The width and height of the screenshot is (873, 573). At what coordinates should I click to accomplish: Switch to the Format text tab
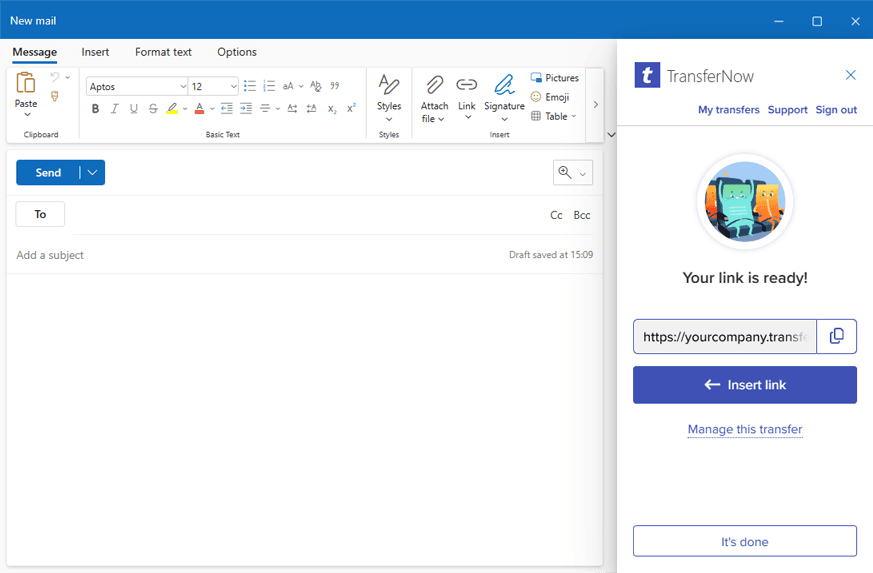pos(163,52)
